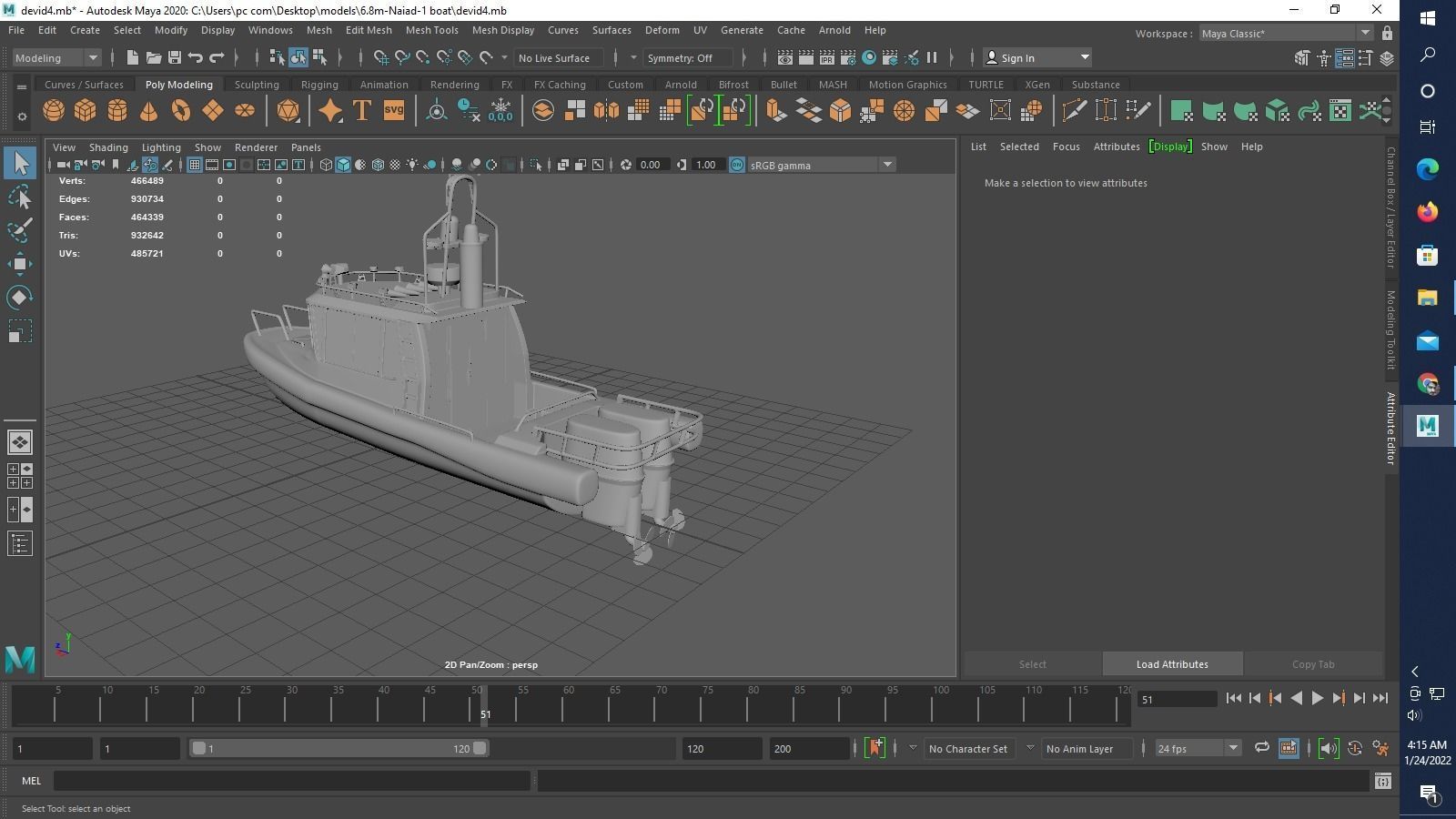Image resolution: width=1456 pixels, height=819 pixels.
Task: Toggle smooth shade all in viewport
Action: pyautogui.click(x=343, y=165)
